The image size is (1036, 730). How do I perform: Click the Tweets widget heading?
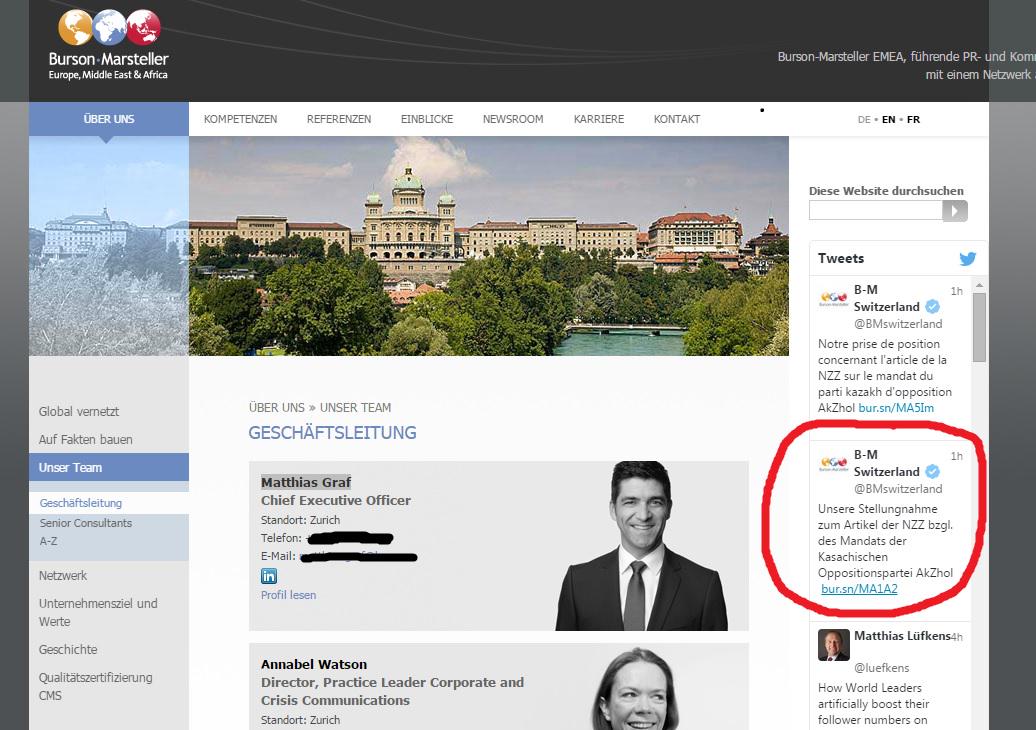(x=841, y=258)
